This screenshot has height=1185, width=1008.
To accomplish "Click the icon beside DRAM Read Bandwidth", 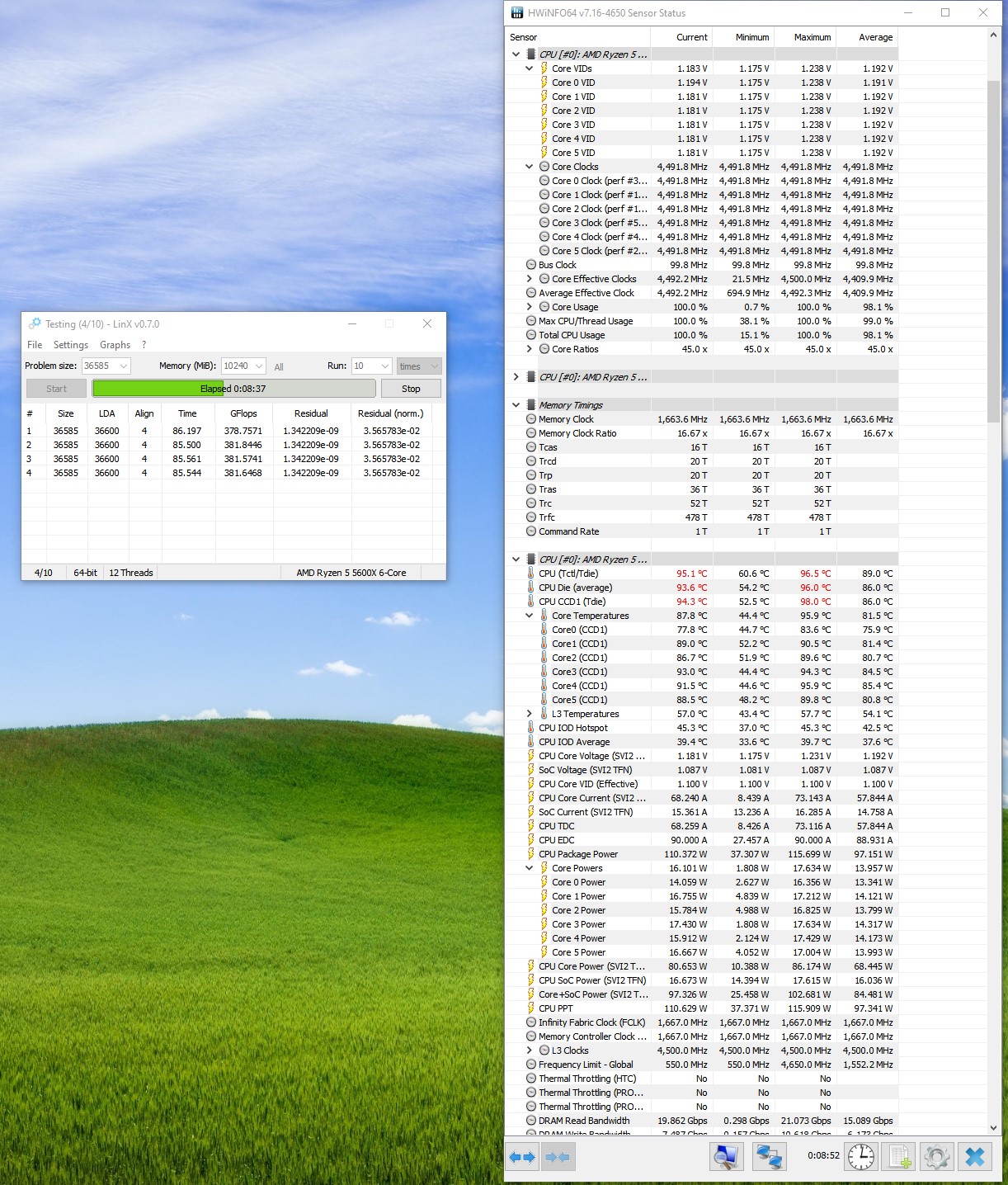I will [x=531, y=1121].
